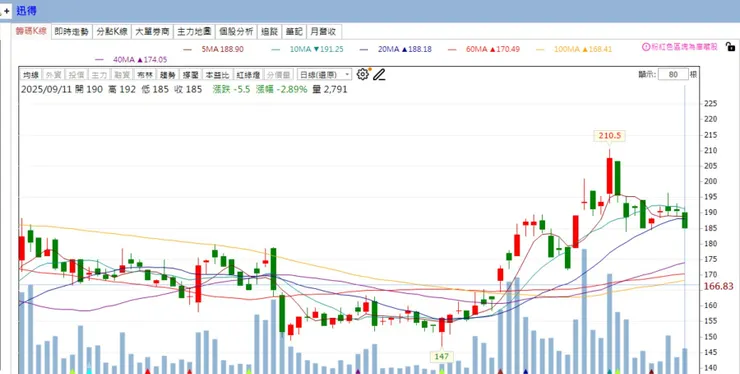Viewport: 740px width, 374px height.
Task: Go to the 個股分析 tab
Action: 236,32
